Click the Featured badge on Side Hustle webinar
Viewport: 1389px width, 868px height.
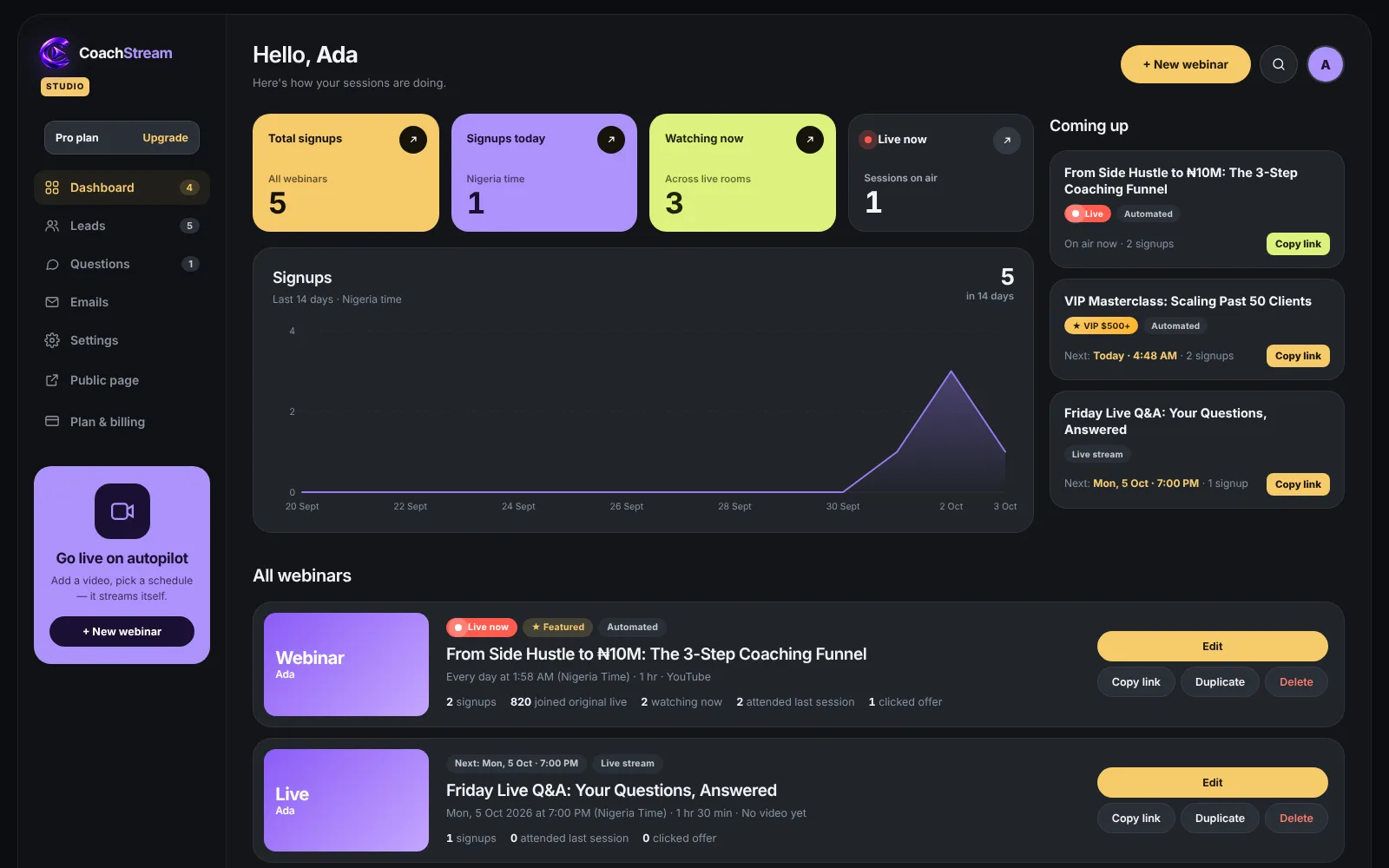point(558,627)
